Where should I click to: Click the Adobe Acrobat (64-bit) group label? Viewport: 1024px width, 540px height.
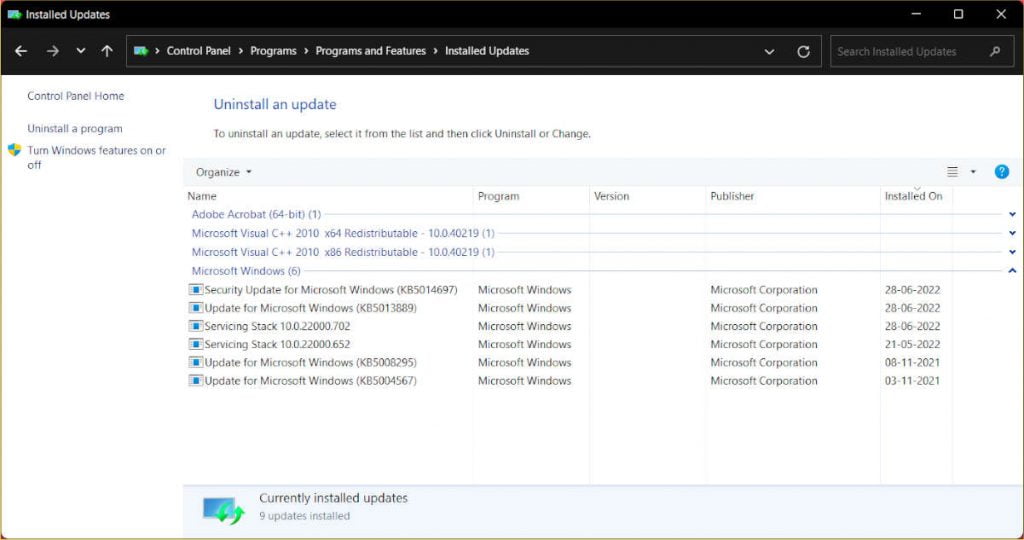256,214
